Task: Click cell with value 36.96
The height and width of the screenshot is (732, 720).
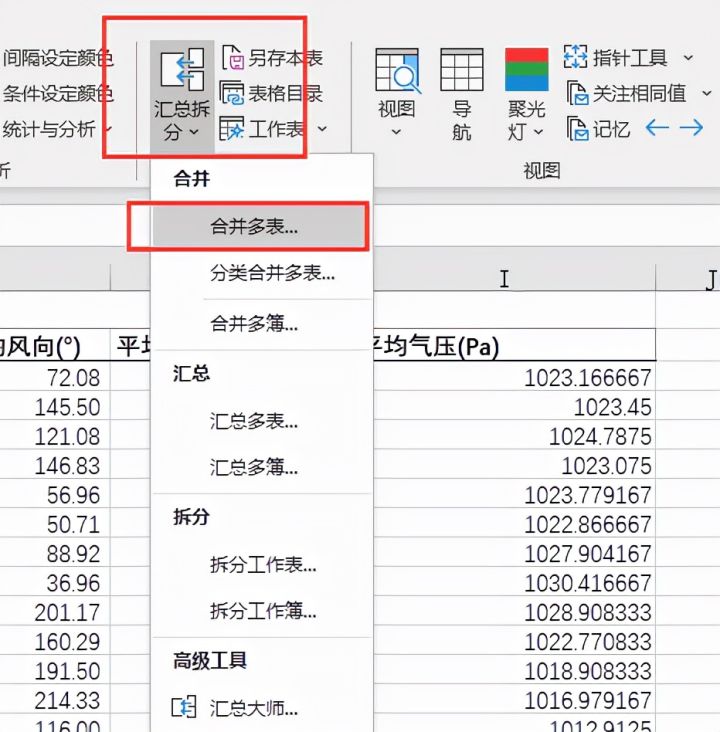Action: [55, 583]
